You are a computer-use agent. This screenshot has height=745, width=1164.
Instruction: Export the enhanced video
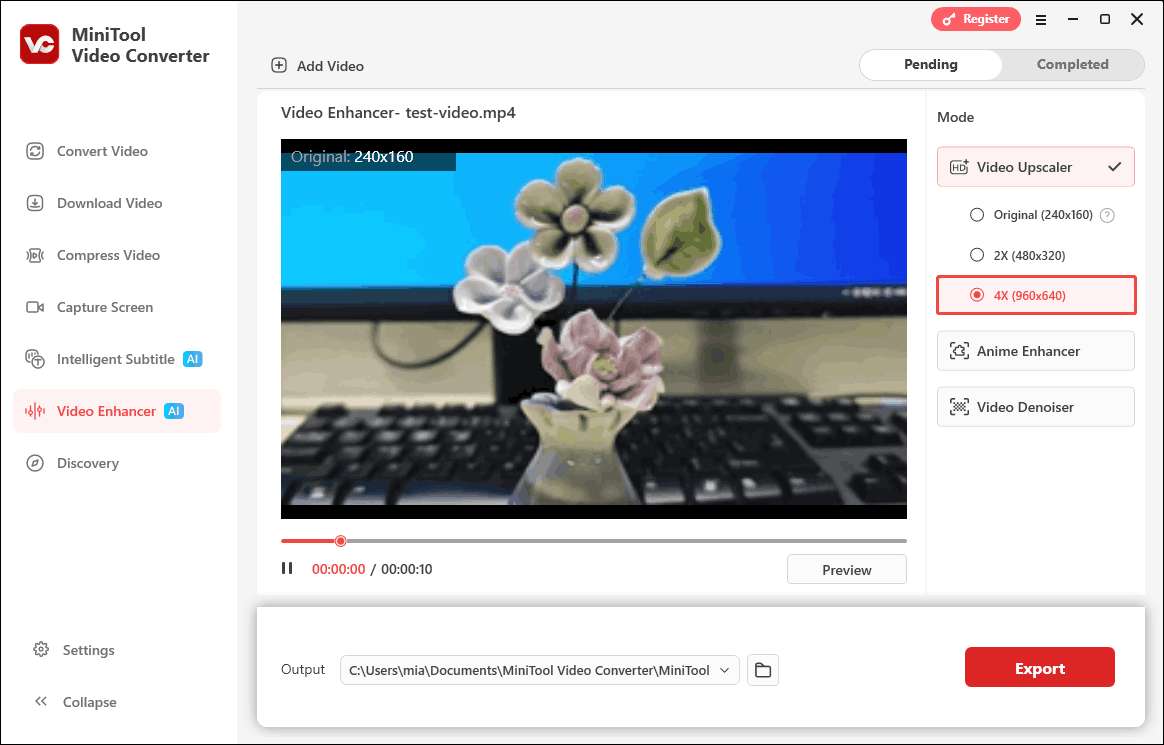pyautogui.click(x=1039, y=667)
